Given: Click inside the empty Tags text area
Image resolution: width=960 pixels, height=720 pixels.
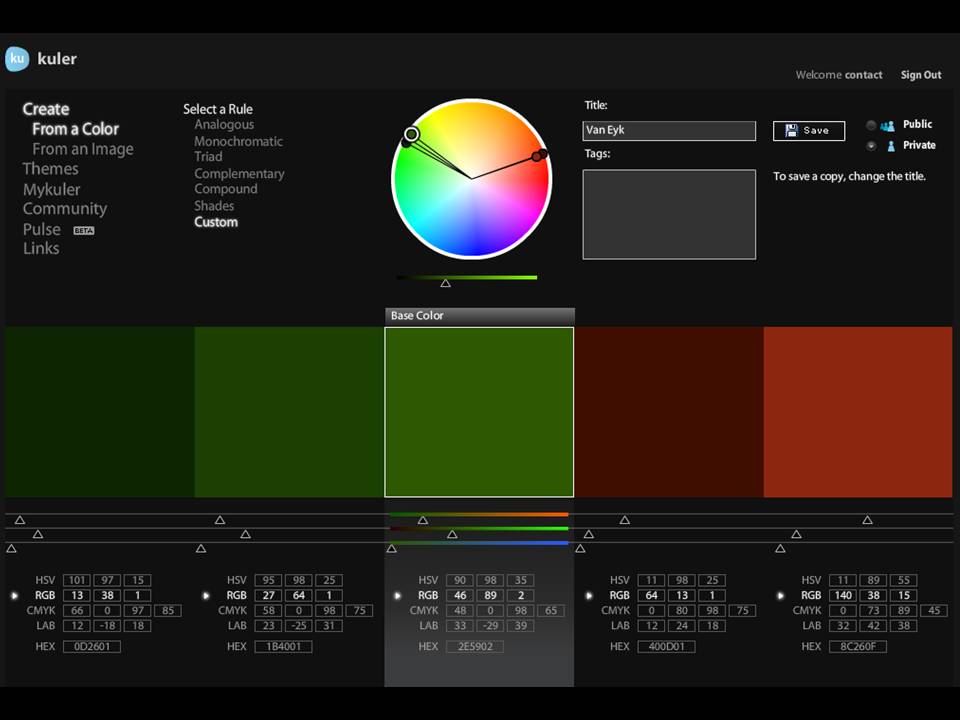Looking at the screenshot, I should pos(669,215).
